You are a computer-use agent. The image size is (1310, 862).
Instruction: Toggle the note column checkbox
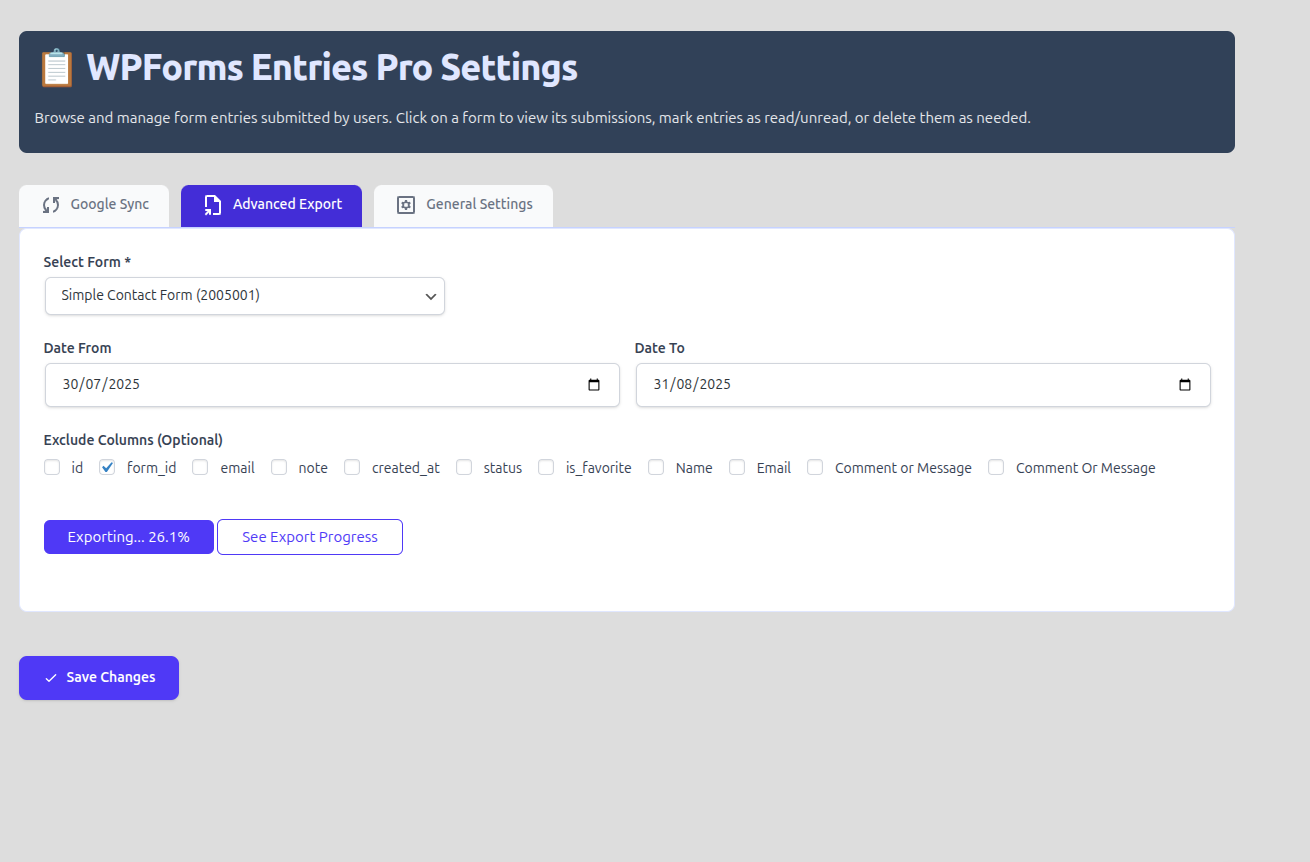279,467
